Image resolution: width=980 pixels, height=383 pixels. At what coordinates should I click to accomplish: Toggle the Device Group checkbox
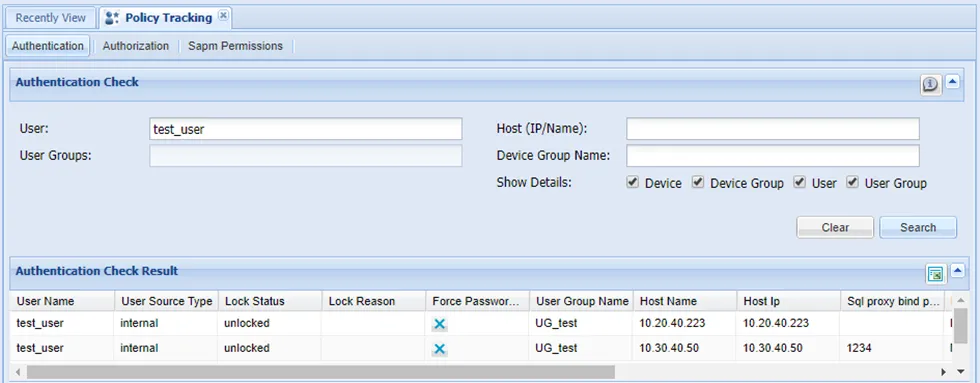(x=698, y=182)
